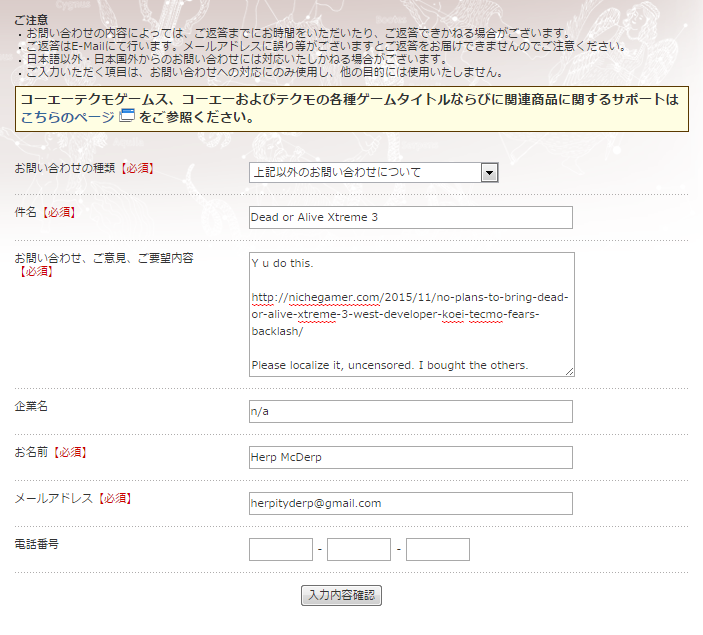Click the お名前 label
The image size is (703, 635).
coord(31,452)
